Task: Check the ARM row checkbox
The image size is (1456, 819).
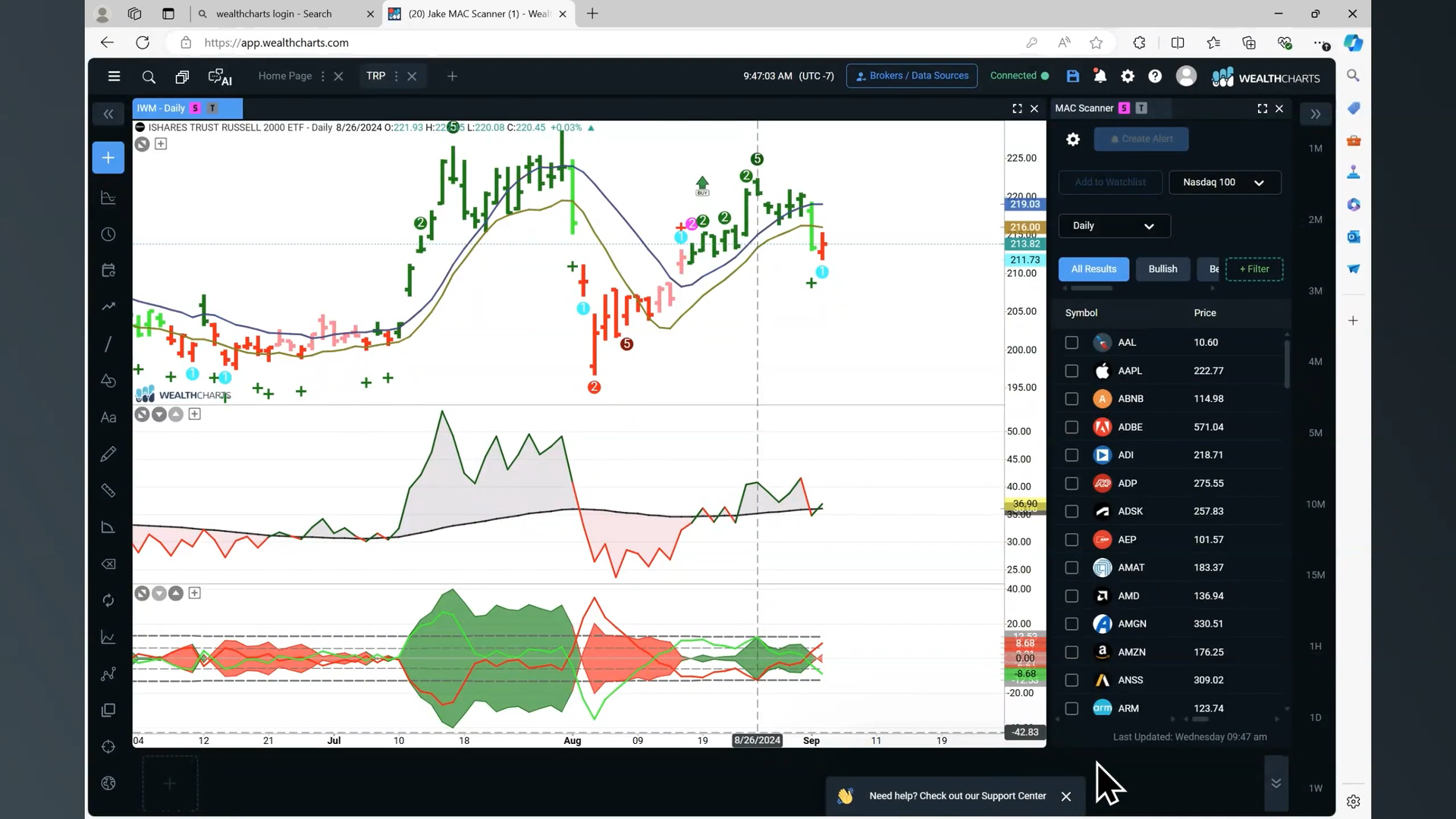Action: click(x=1072, y=708)
